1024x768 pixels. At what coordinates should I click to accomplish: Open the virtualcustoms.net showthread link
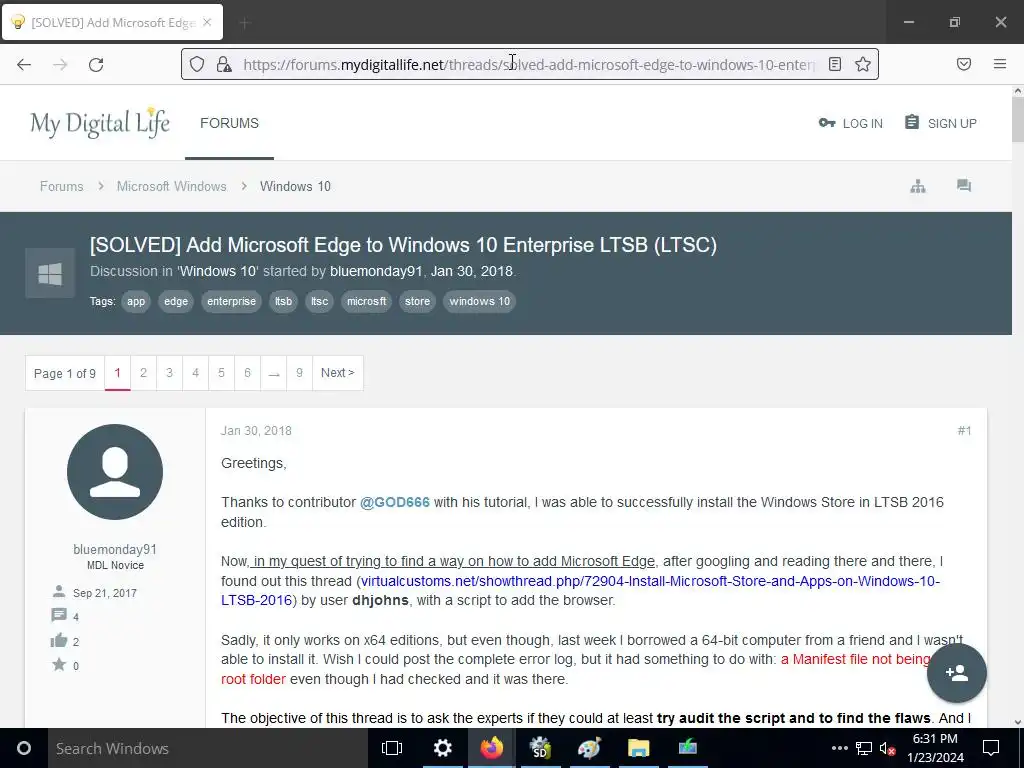[x=580, y=590]
